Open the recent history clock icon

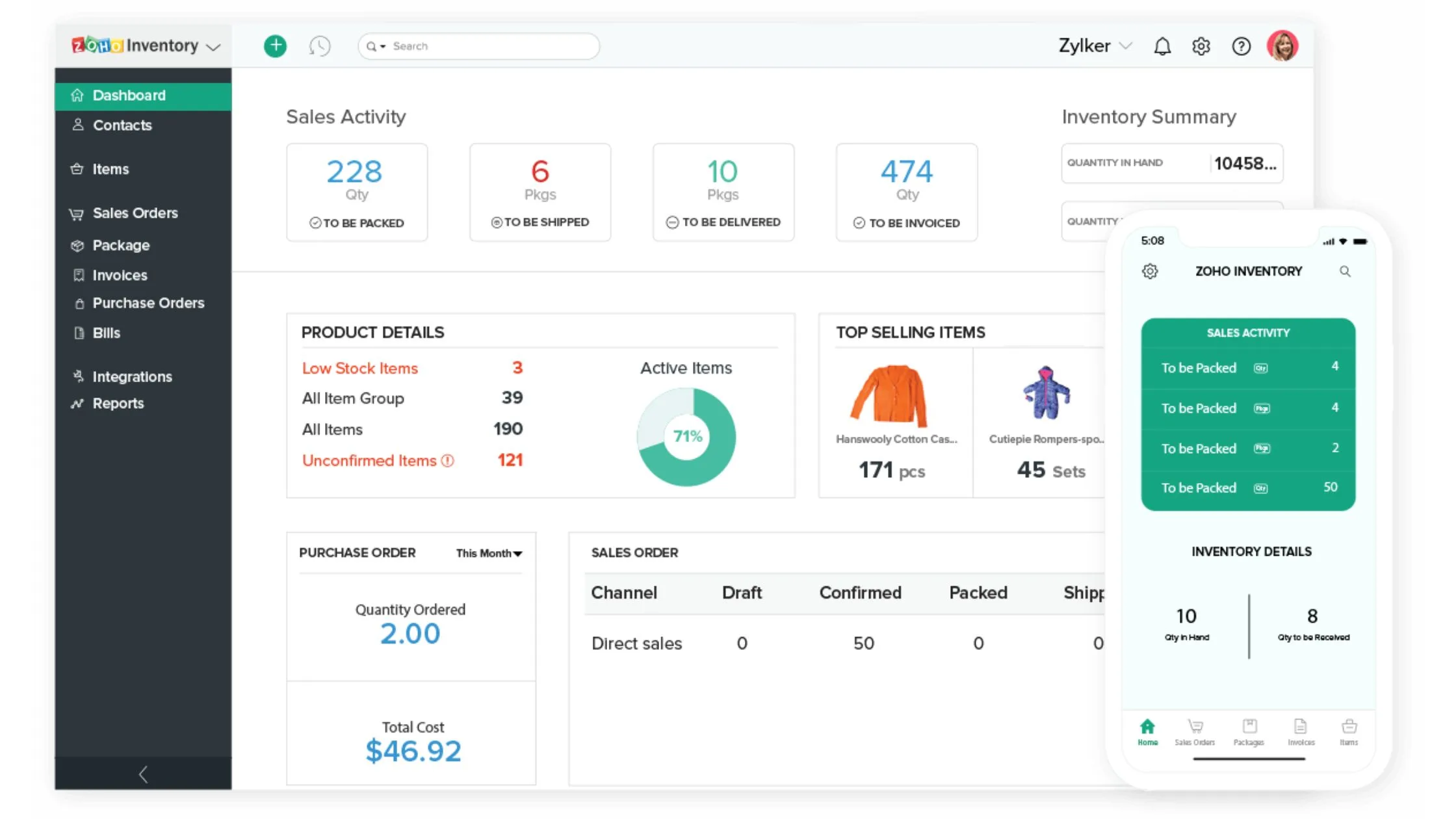click(x=319, y=45)
